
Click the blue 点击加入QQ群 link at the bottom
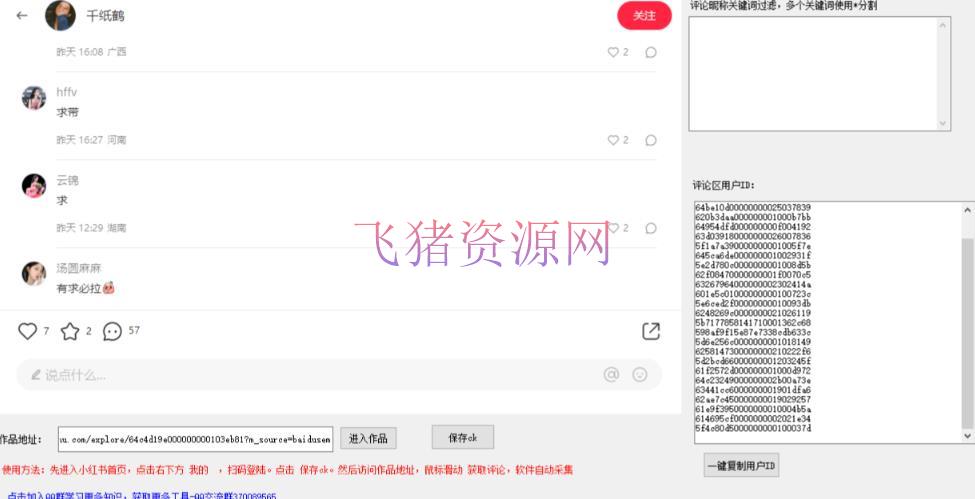[142, 495]
